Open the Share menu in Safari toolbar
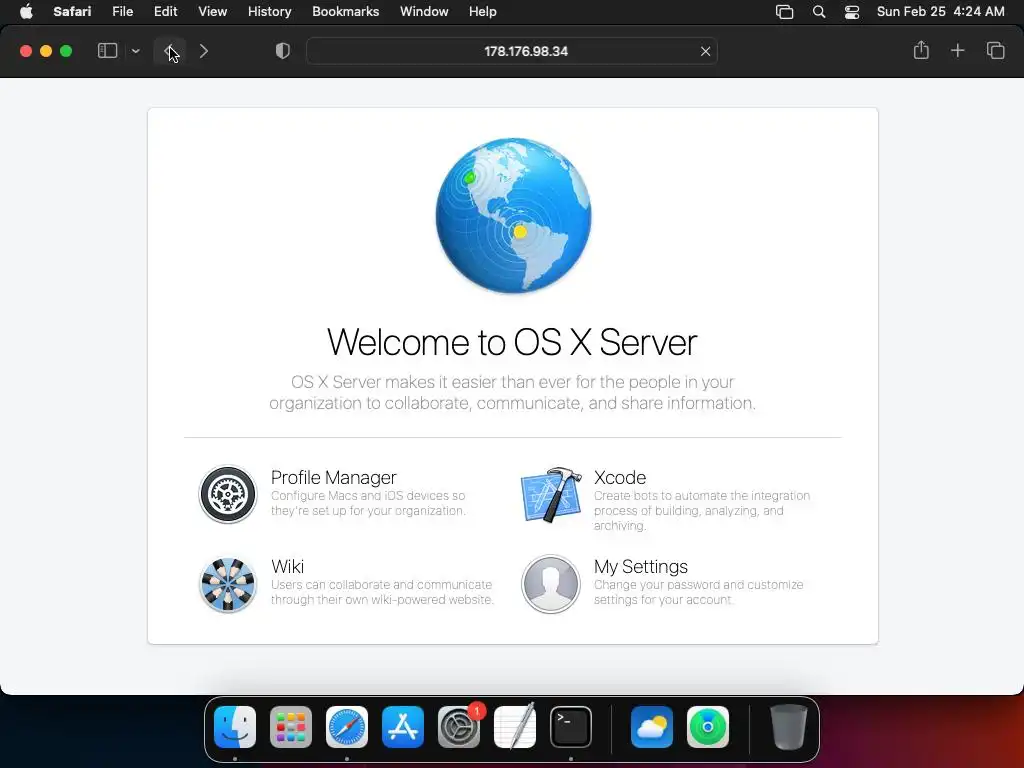 [921, 50]
